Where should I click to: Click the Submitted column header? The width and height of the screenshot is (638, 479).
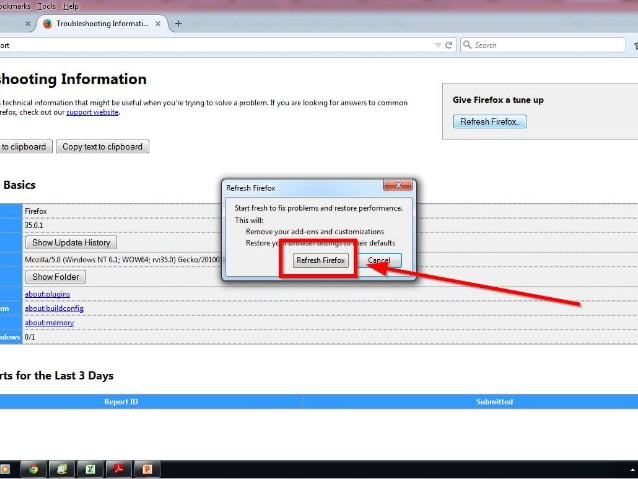pos(494,402)
